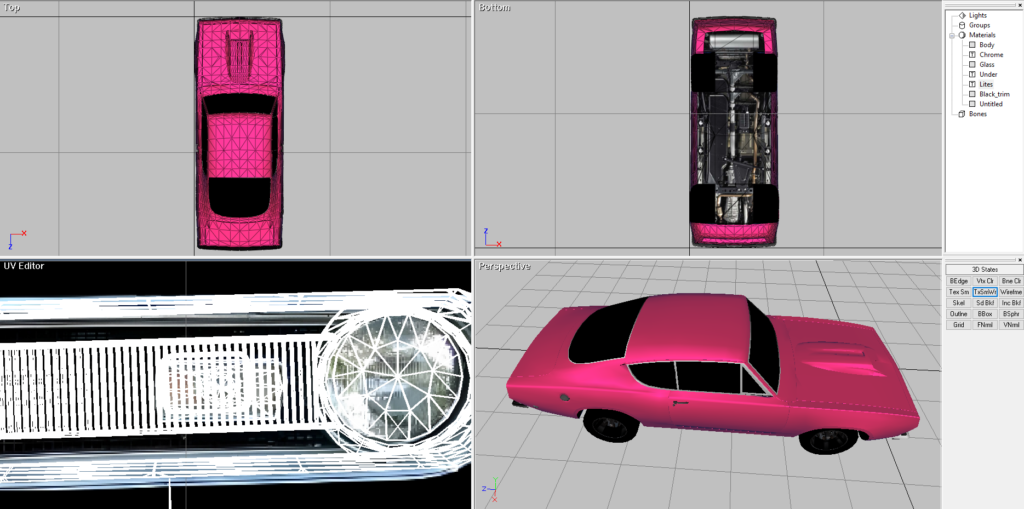
Task: Click the Materials sphere icon
Action: [x=962, y=35]
